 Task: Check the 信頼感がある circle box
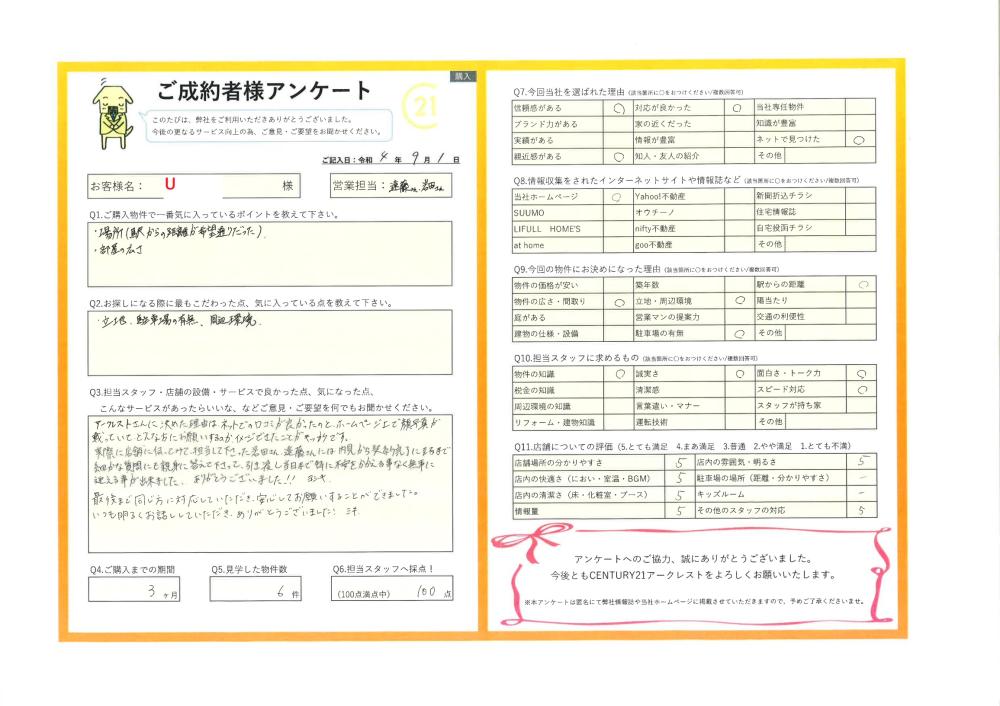tap(617, 107)
